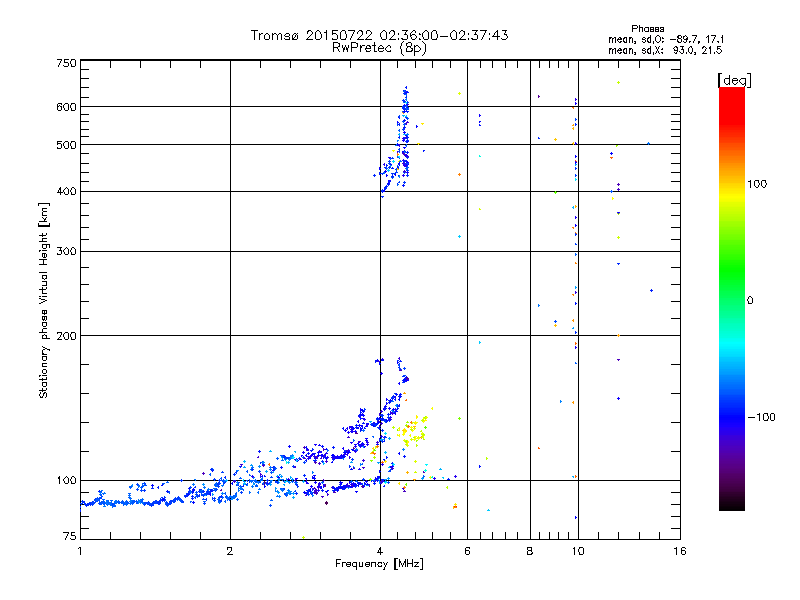800x600 pixels.
Task: Click the x-axis tick '8'
Action: click(x=530, y=551)
